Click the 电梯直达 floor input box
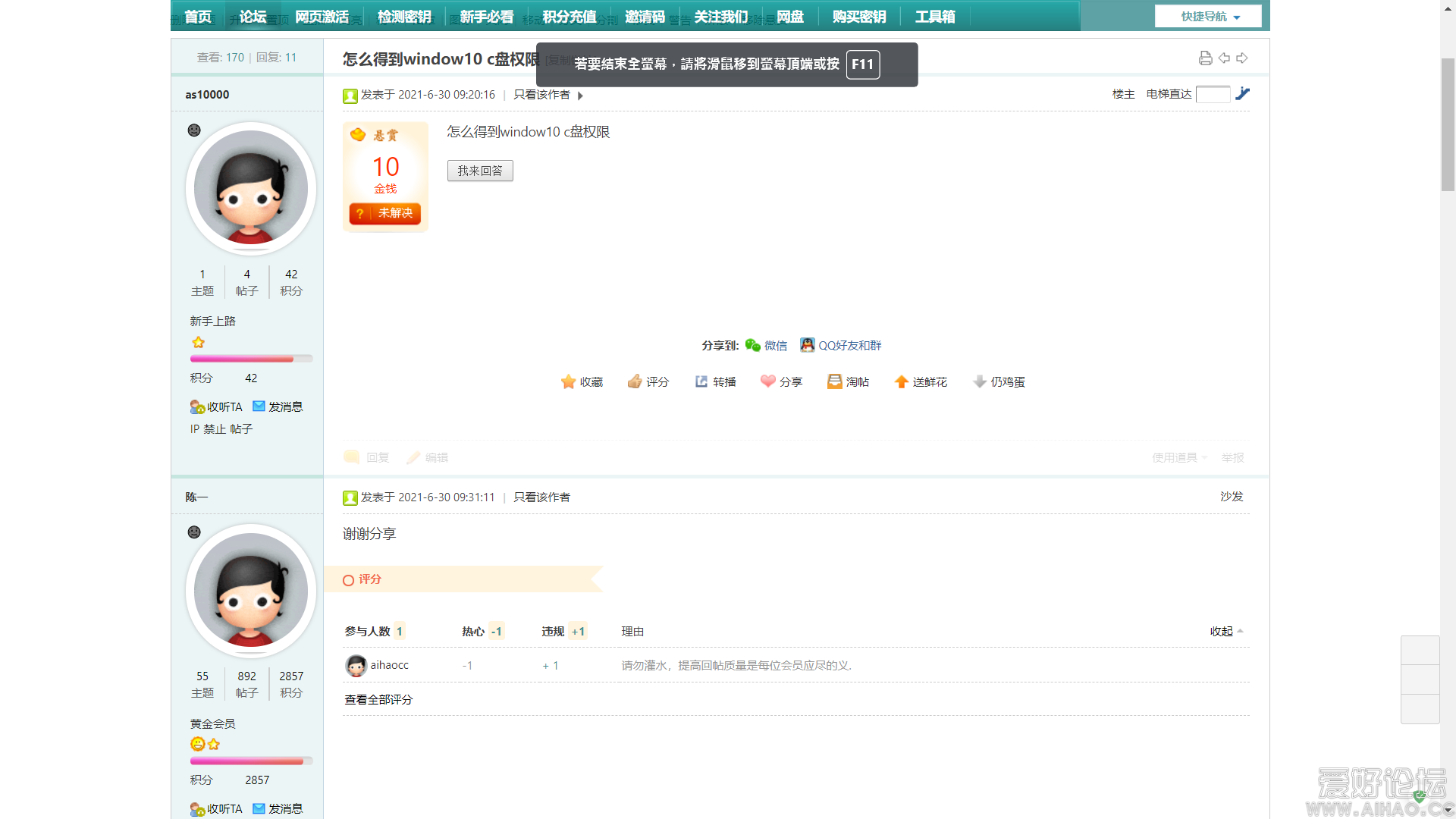This screenshot has height=819, width=1456. pos(1212,94)
